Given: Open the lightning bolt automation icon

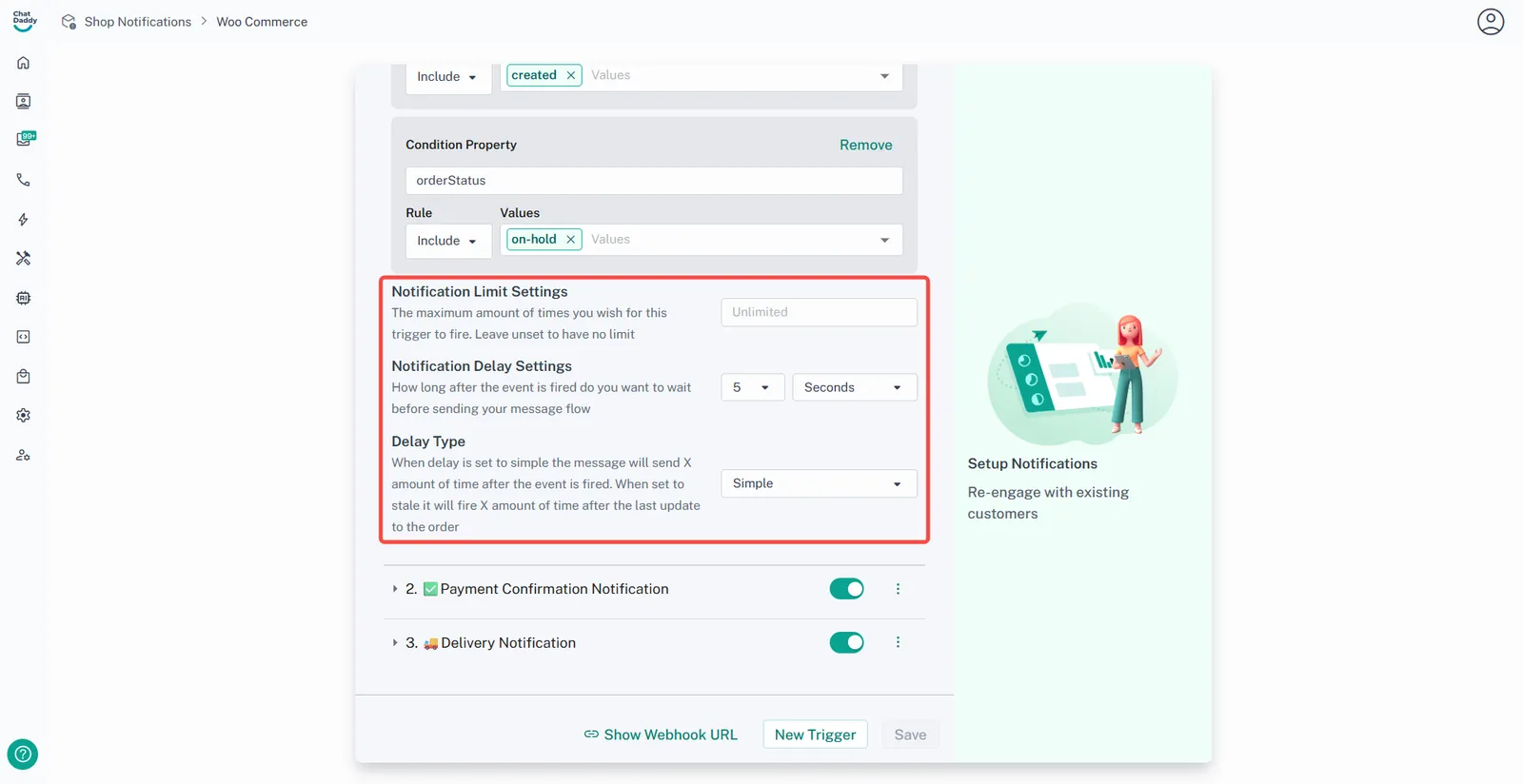Looking at the screenshot, I should [x=24, y=220].
